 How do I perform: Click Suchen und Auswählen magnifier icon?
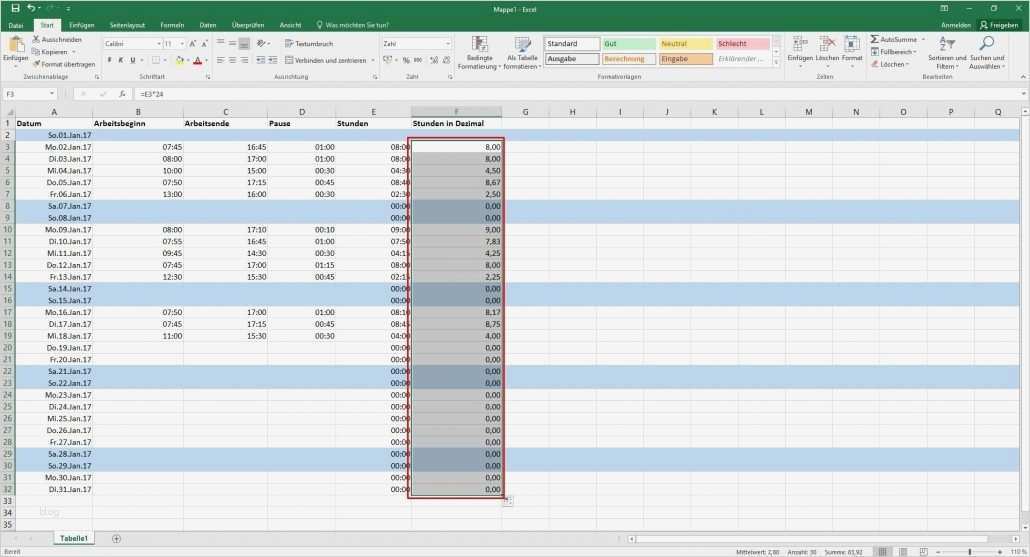coord(987,44)
